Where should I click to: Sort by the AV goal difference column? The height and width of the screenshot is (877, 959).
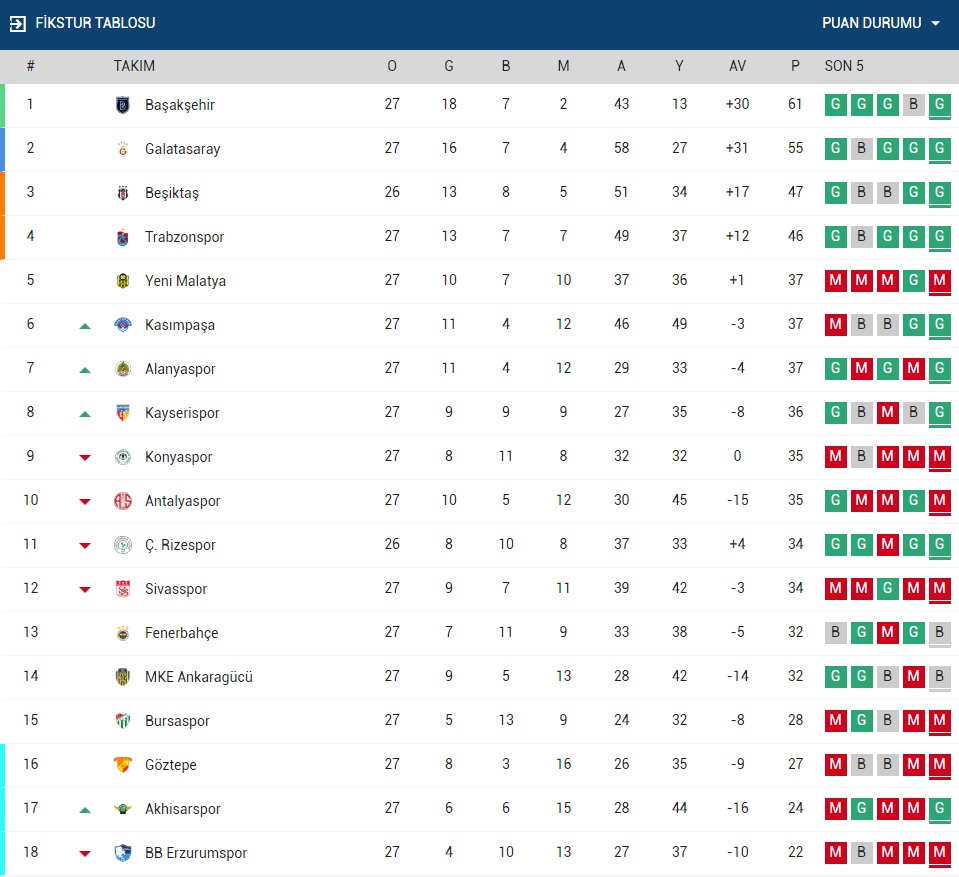pos(737,66)
